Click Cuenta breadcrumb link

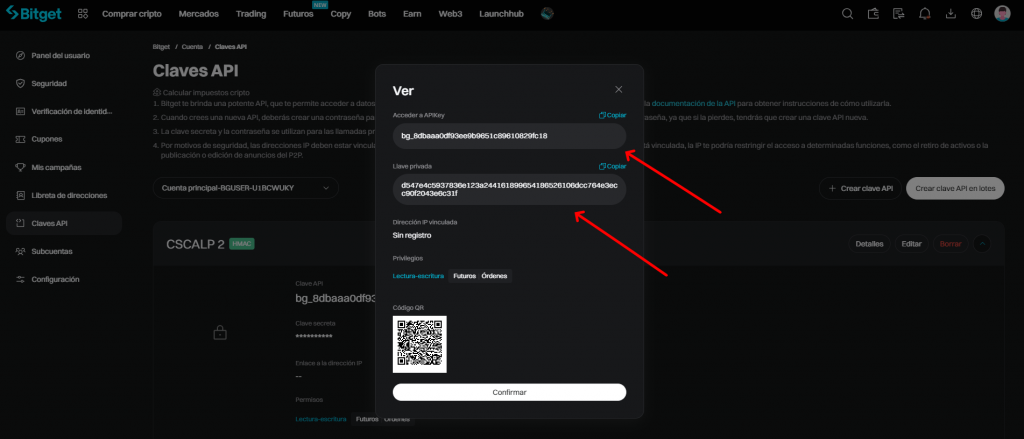pos(192,47)
